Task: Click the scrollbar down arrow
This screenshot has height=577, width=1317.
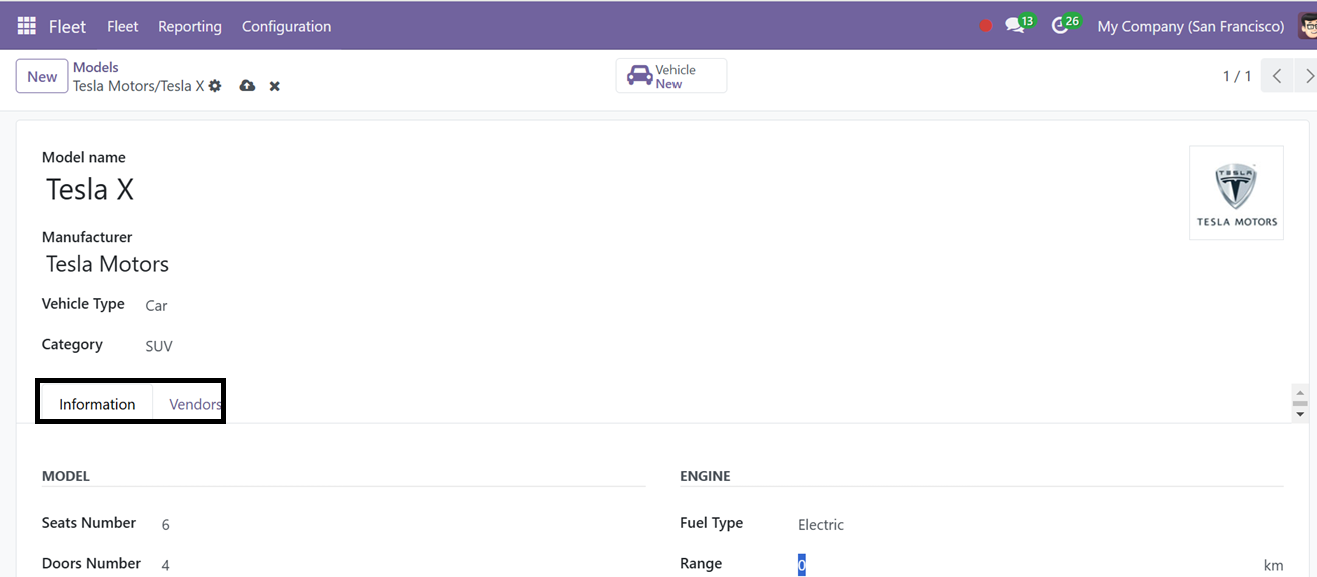Action: (x=1300, y=413)
